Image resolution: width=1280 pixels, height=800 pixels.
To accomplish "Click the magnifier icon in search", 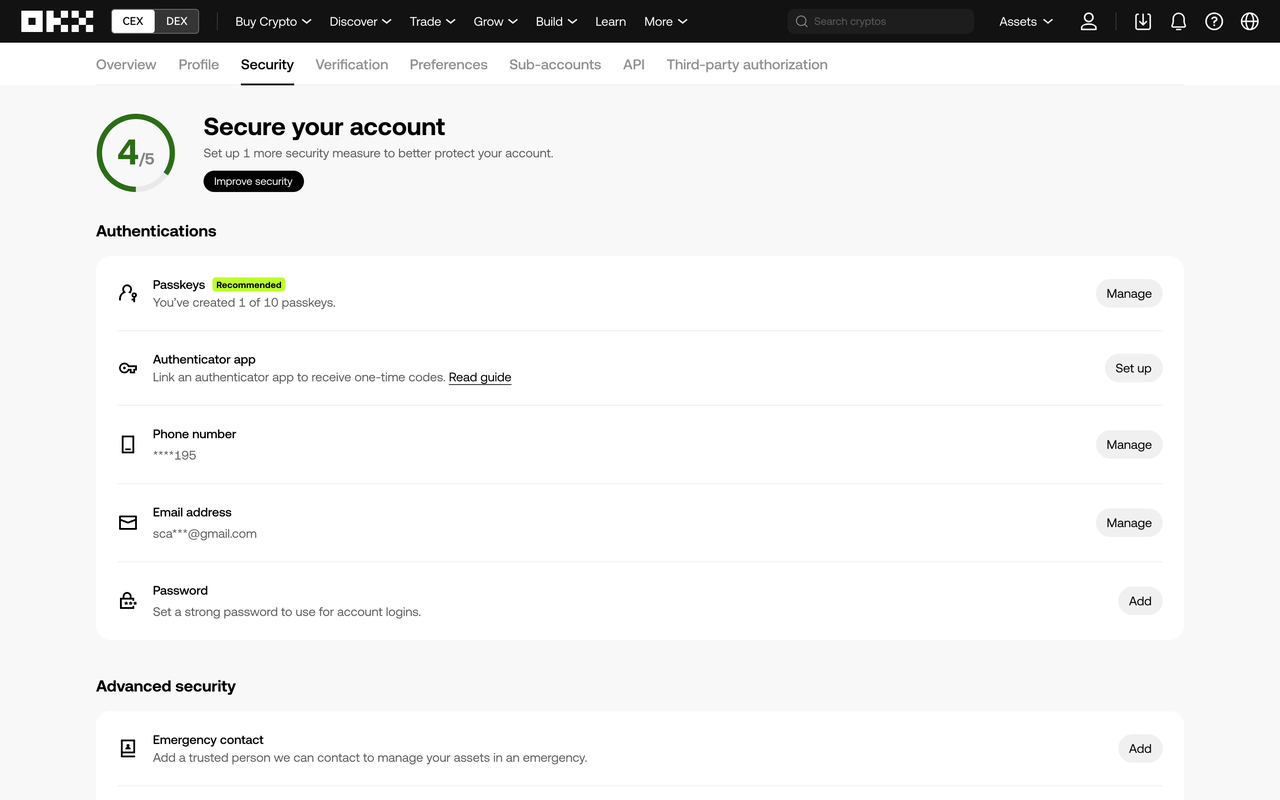I will [x=802, y=21].
